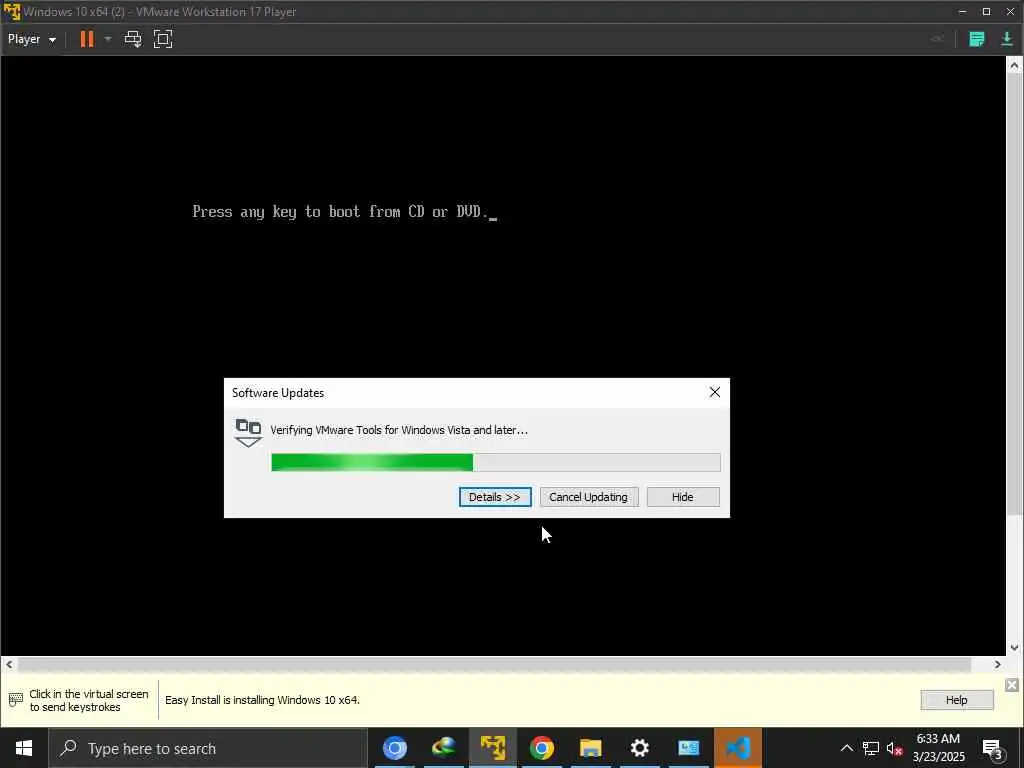Click the Cancel Updating button

[x=588, y=497]
